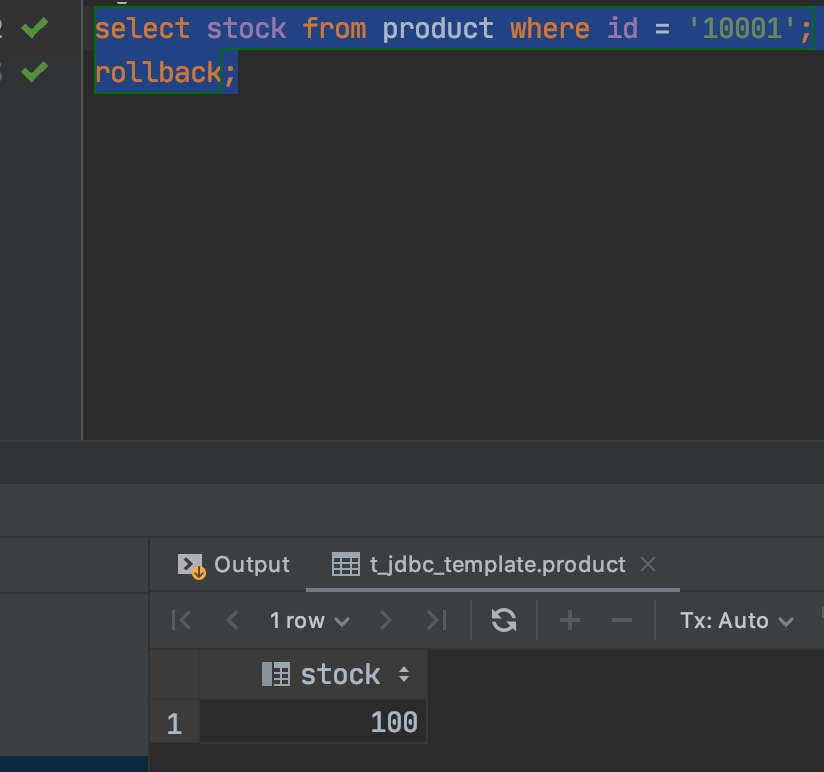Viewport: 824px width, 772px height.
Task: Go to previous page of results
Action: (x=233, y=621)
